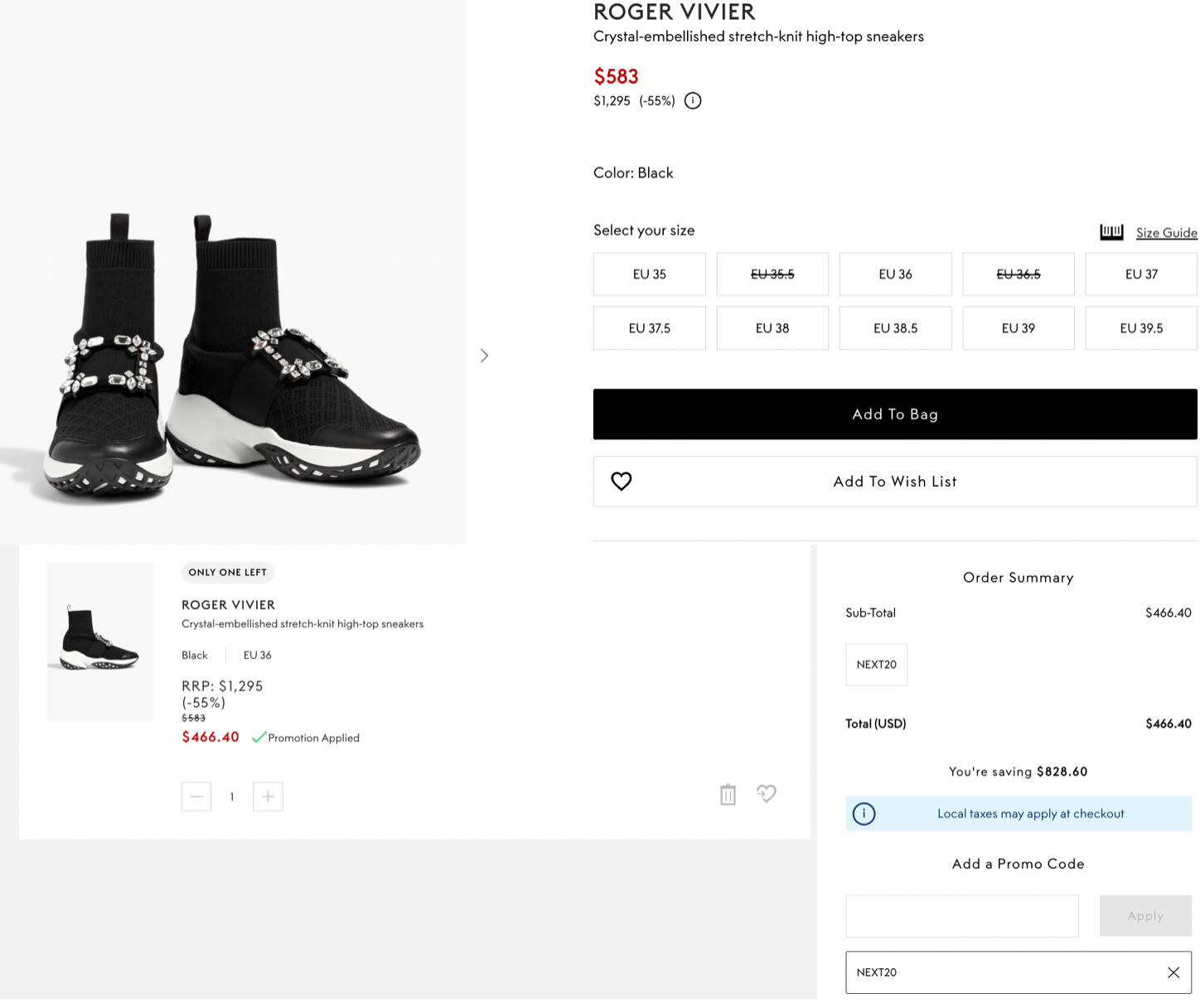Open the Size Guide link

pyautogui.click(x=1166, y=233)
